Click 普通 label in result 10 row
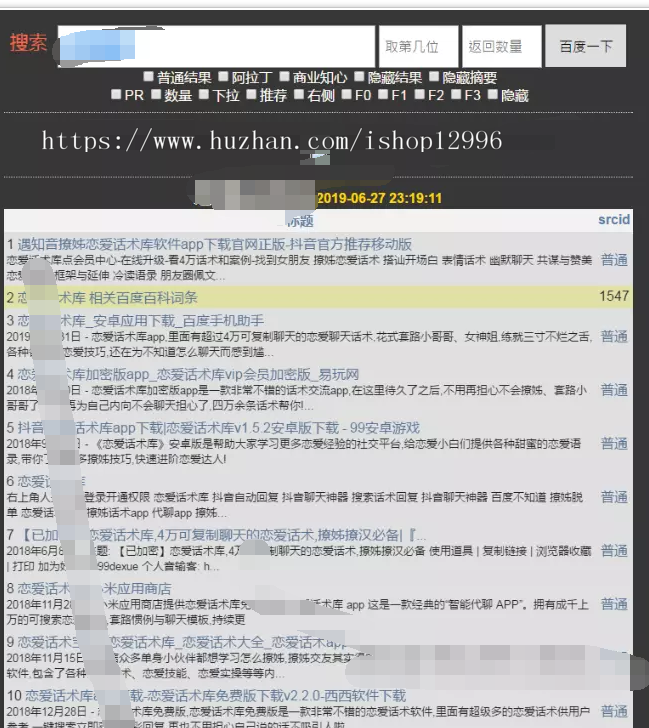 614,711
